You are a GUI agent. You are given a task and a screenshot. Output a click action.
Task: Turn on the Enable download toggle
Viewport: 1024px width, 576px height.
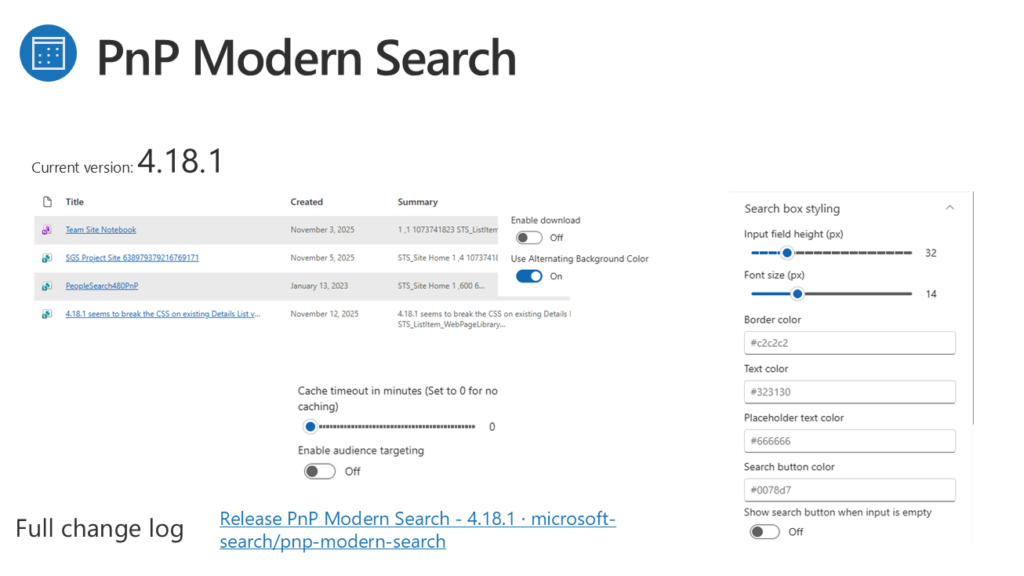529,238
